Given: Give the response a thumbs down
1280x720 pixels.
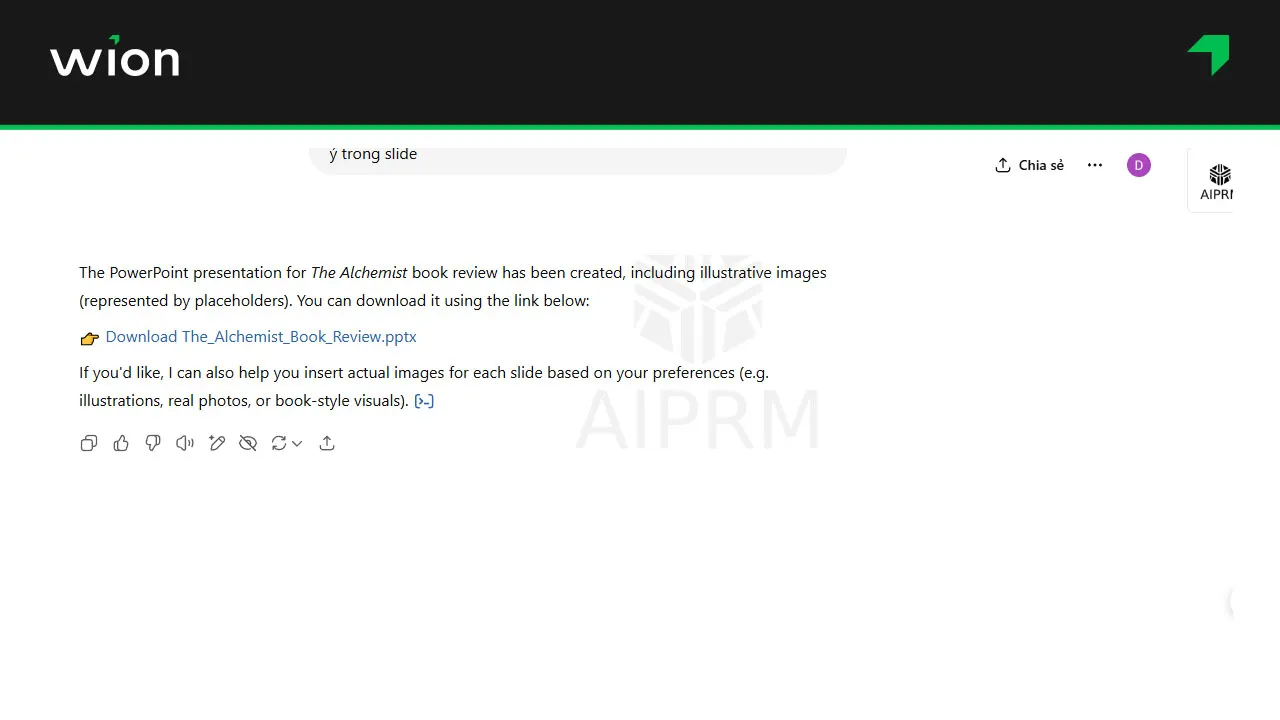Looking at the screenshot, I should [x=153, y=443].
